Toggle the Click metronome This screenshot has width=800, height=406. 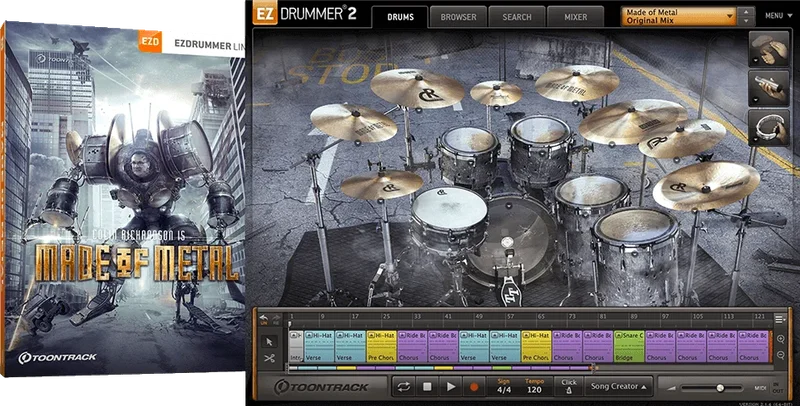[568, 387]
